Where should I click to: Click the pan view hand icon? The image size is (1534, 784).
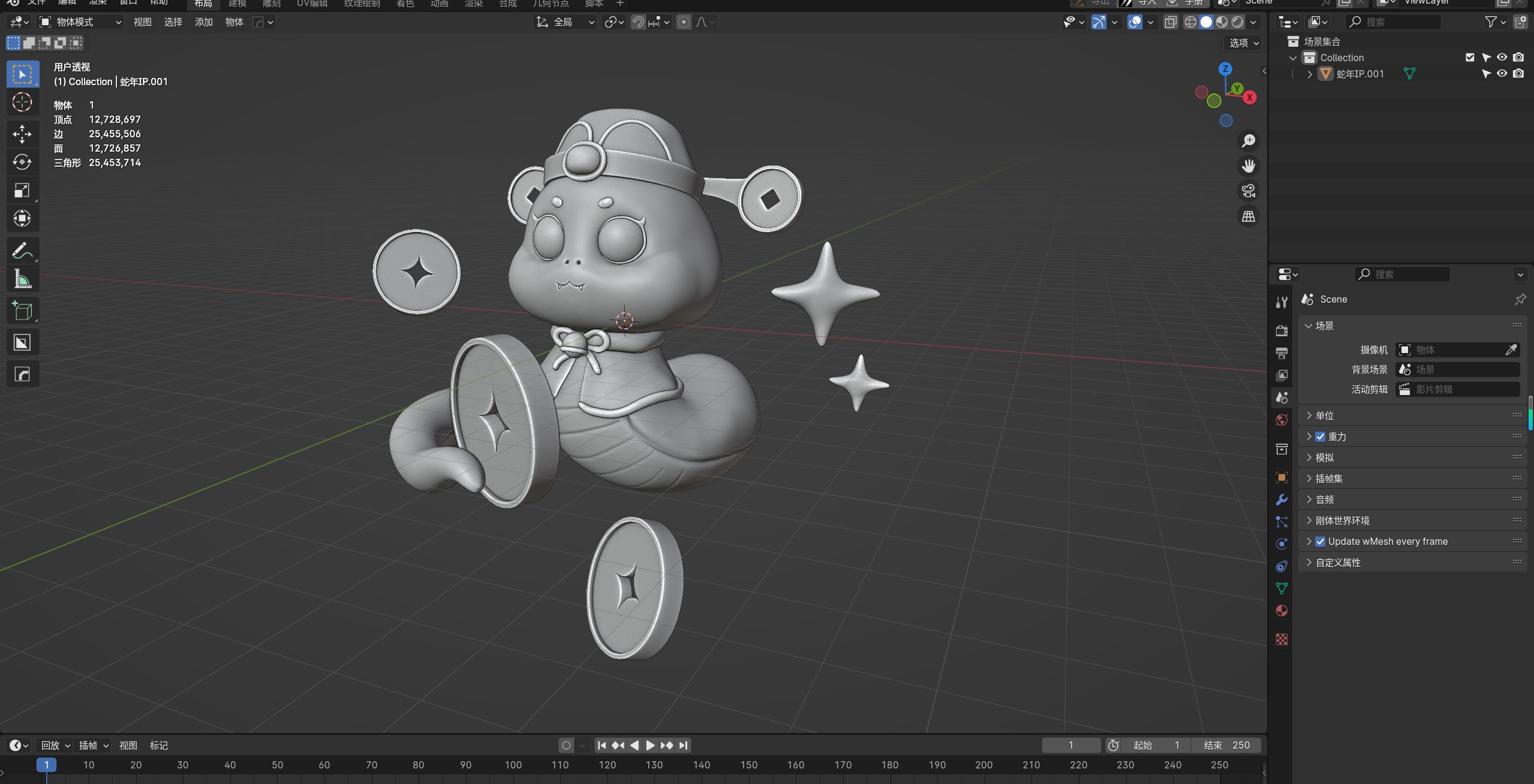pyautogui.click(x=1249, y=166)
